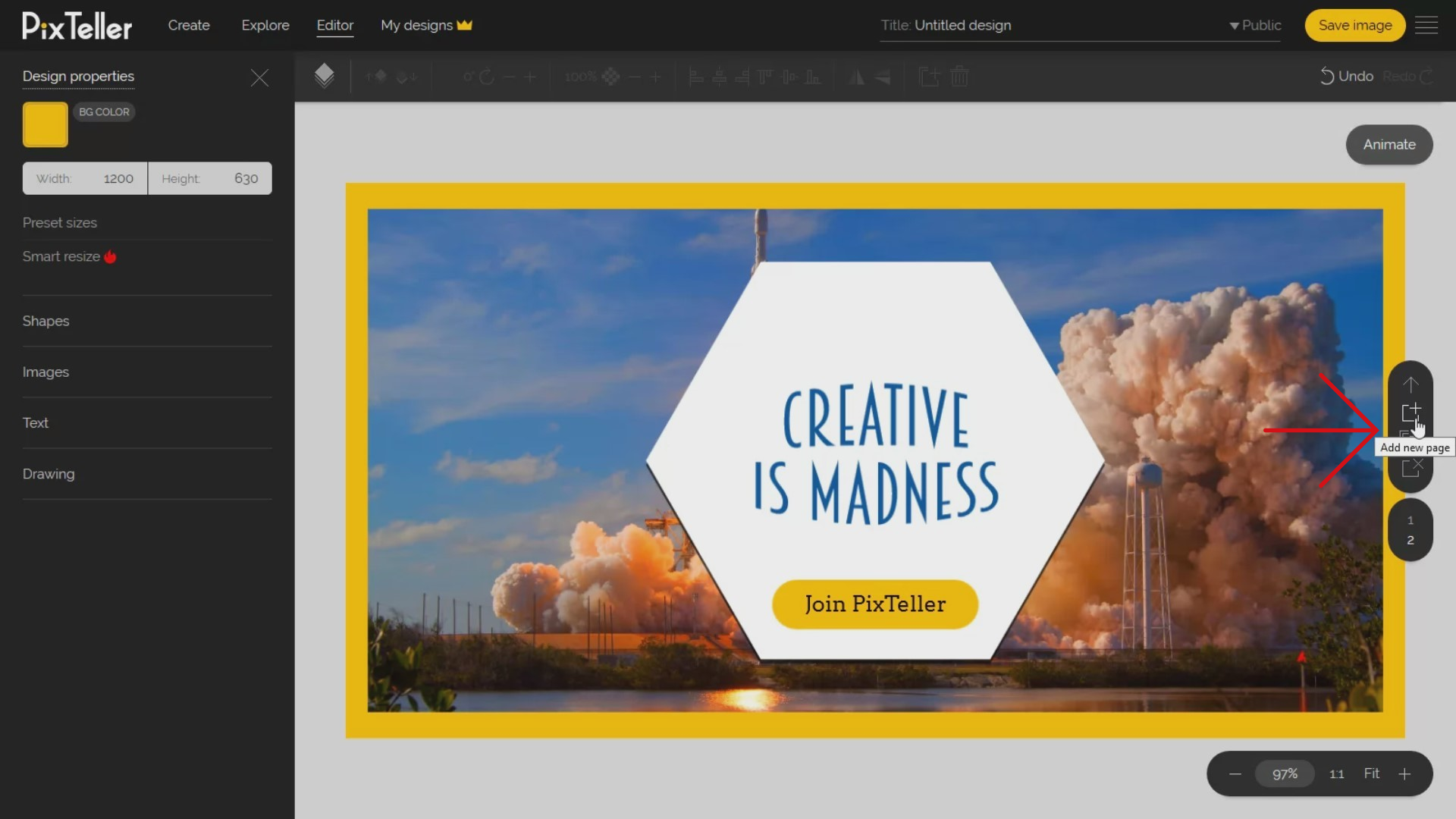Click page 2 thumbnail
Viewport: 1456px width, 819px height.
pyautogui.click(x=1411, y=540)
